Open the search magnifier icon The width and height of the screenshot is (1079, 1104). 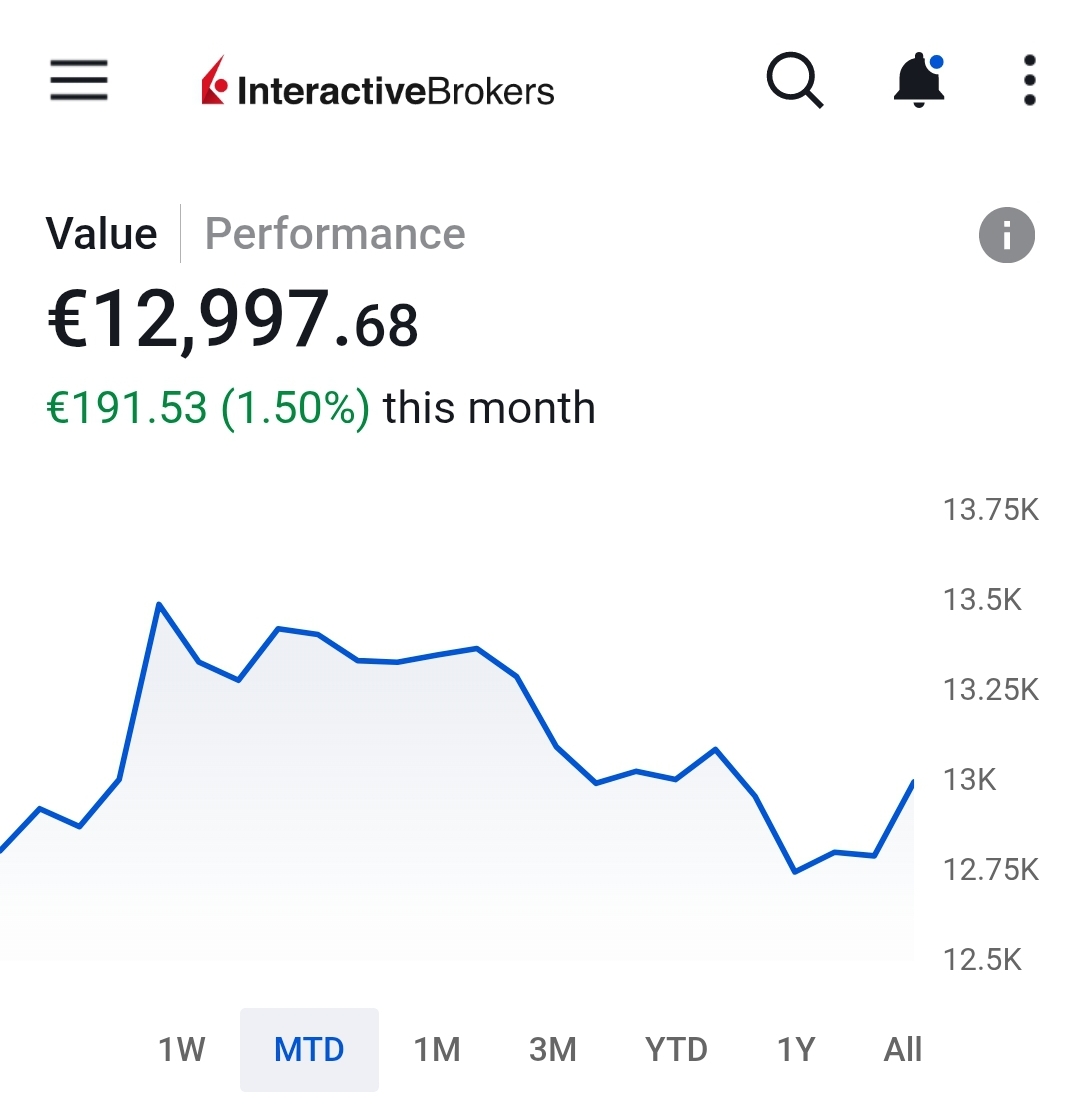(x=795, y=80)
